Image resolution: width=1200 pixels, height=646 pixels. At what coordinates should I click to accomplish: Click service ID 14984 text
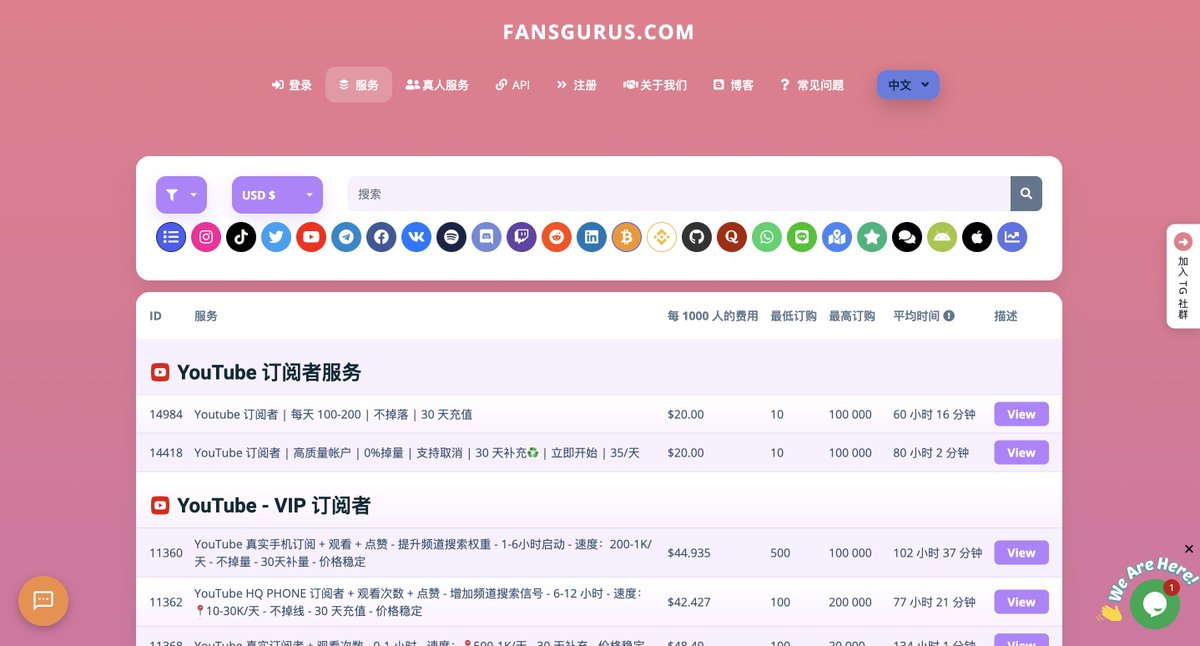tap(166, 414)
